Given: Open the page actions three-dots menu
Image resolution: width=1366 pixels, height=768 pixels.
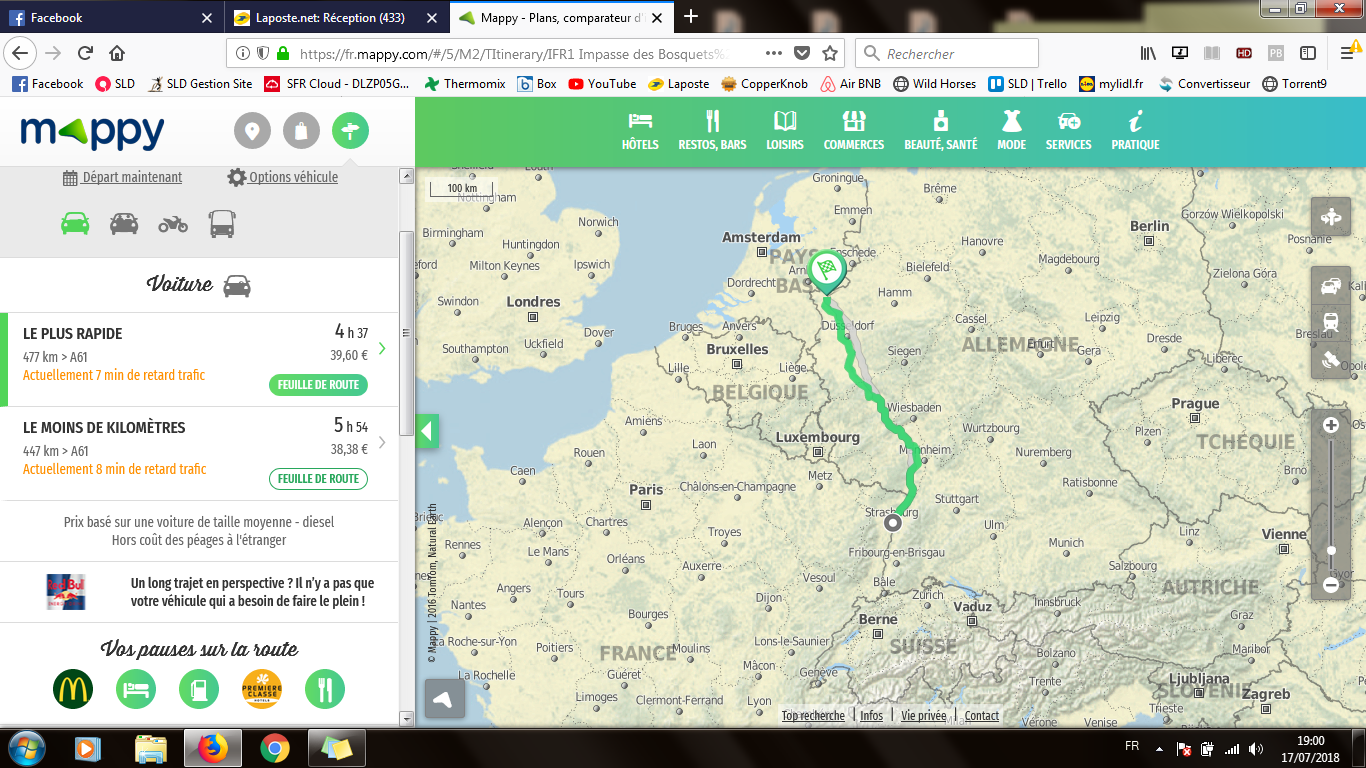Looking at the screenshot, I should (x=774, y=53).
